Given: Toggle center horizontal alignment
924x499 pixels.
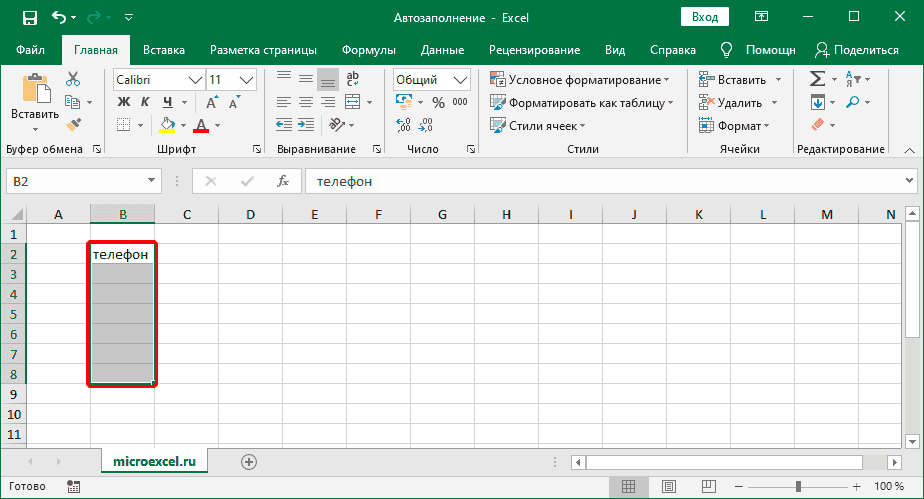Looking at the screenshot, I should click(306, 102).
